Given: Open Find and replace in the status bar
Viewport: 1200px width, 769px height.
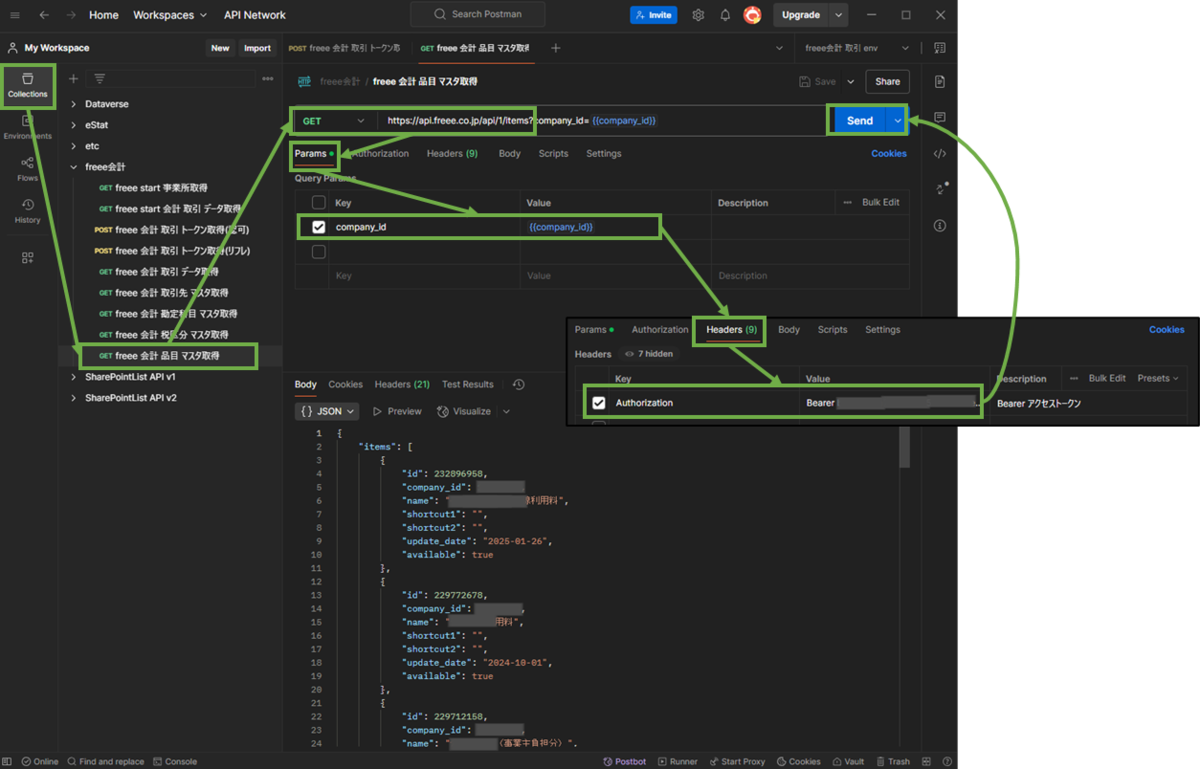Looking at the screenshot, I should 106,761.
